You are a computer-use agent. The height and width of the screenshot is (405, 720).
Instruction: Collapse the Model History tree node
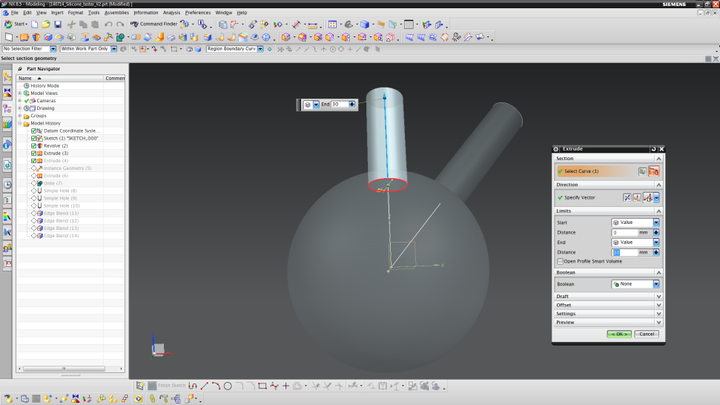click(20, 124)
